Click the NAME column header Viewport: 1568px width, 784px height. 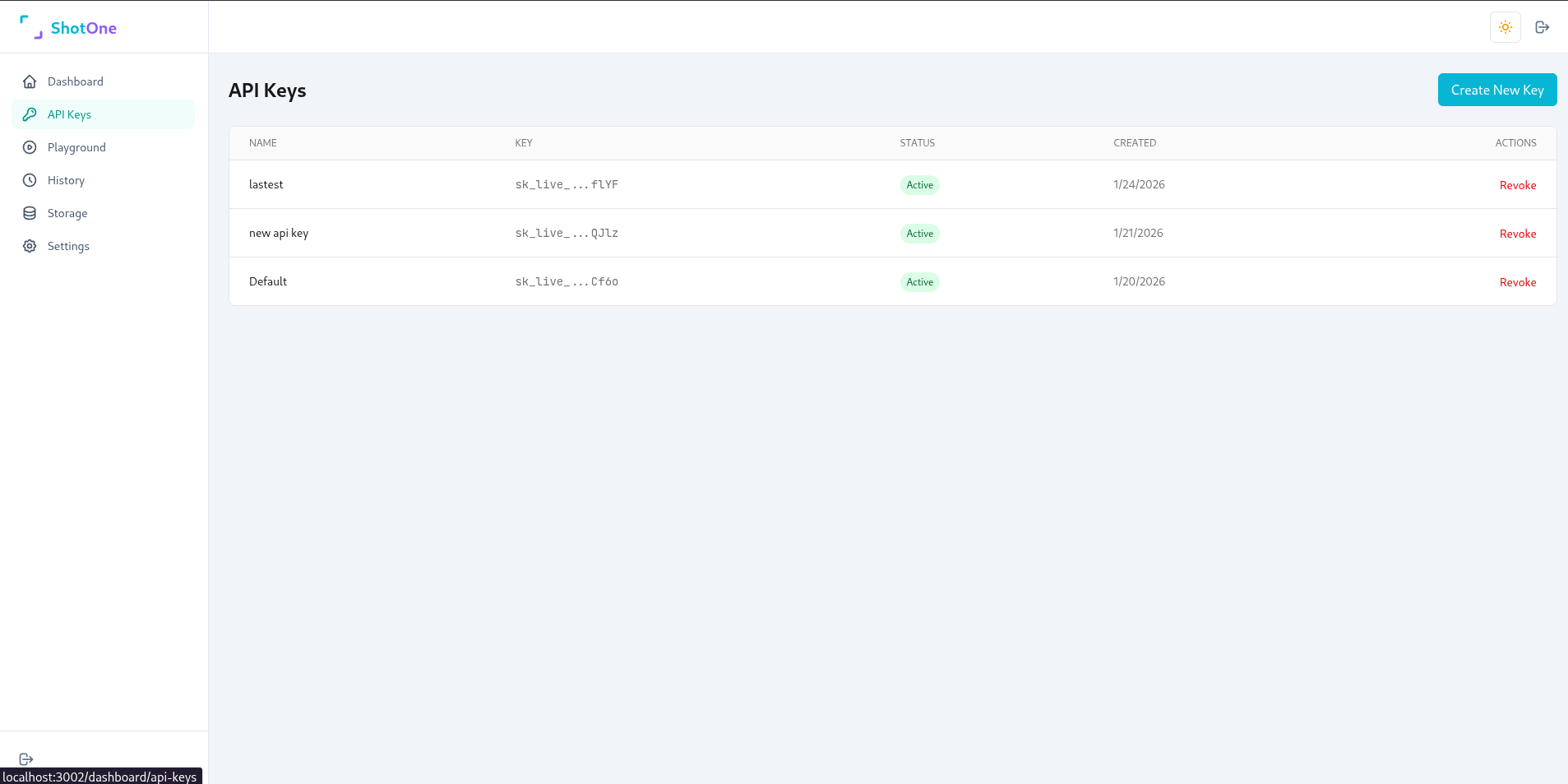point(262,142)
